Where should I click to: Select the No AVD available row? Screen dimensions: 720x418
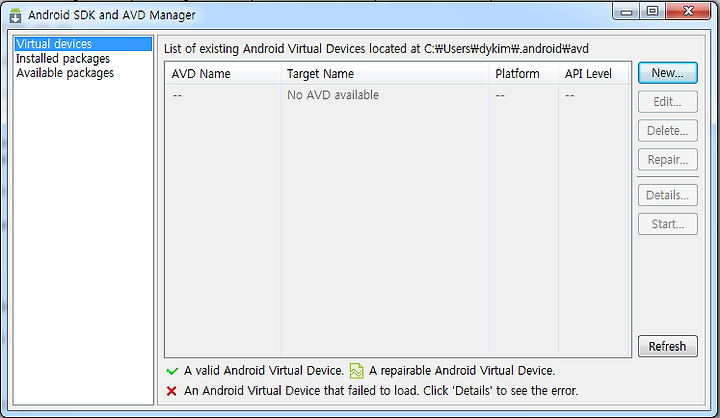click(x=398, y=95)
